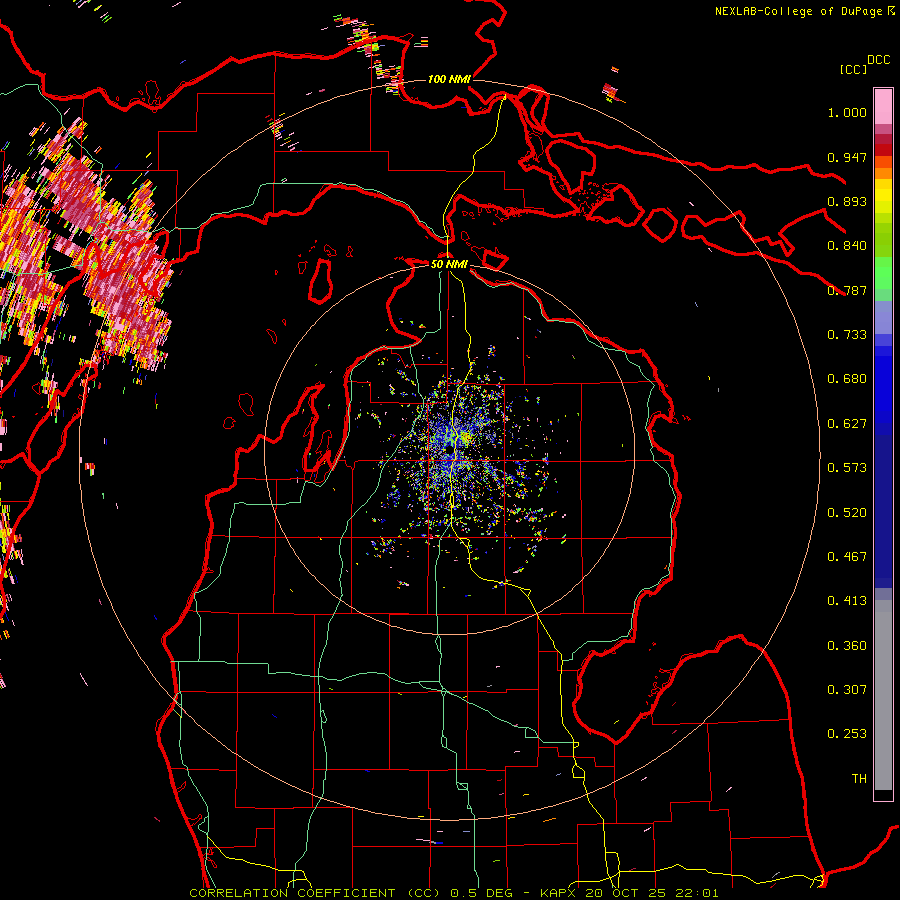Click the 0.893 scale value

point(847,201)
